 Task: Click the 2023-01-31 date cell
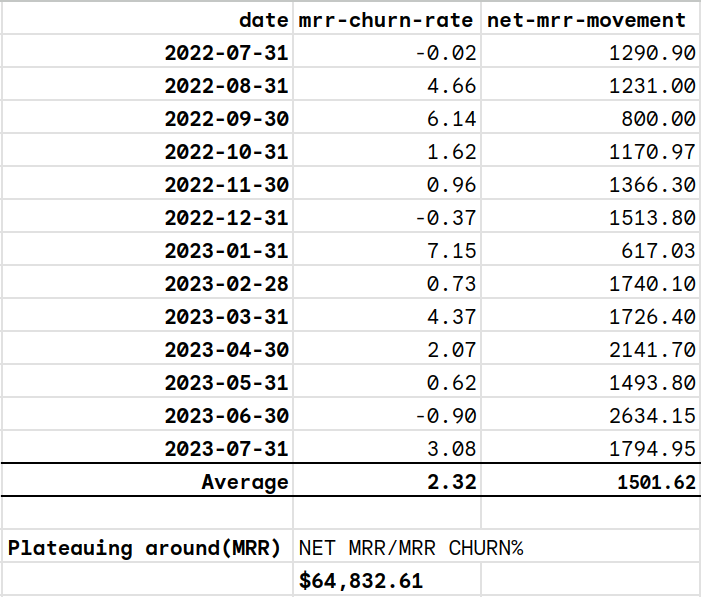point(147,250)
